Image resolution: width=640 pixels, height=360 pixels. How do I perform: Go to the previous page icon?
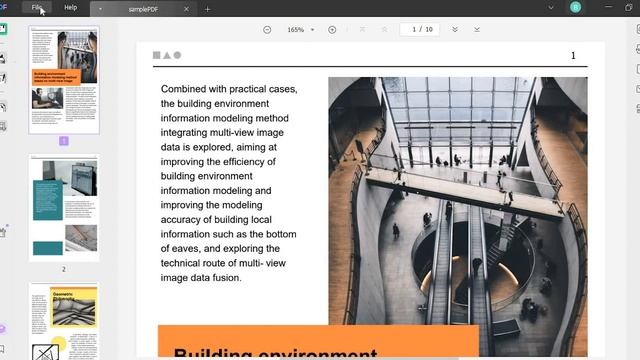coord(384,29)
